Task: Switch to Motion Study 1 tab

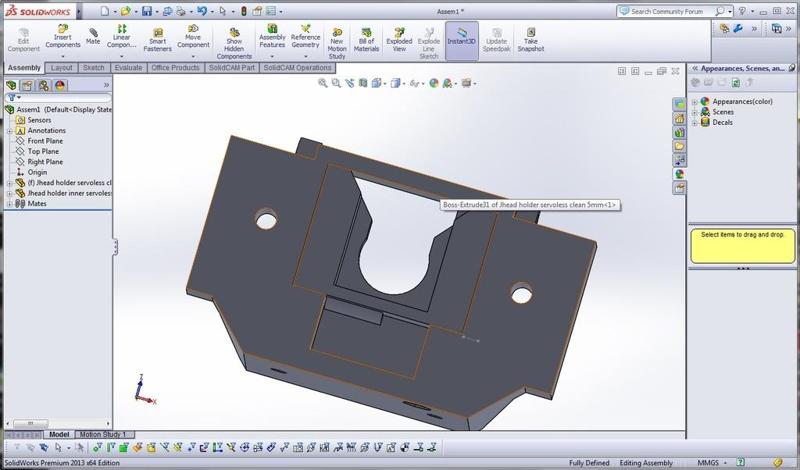Action: [103, 434]
